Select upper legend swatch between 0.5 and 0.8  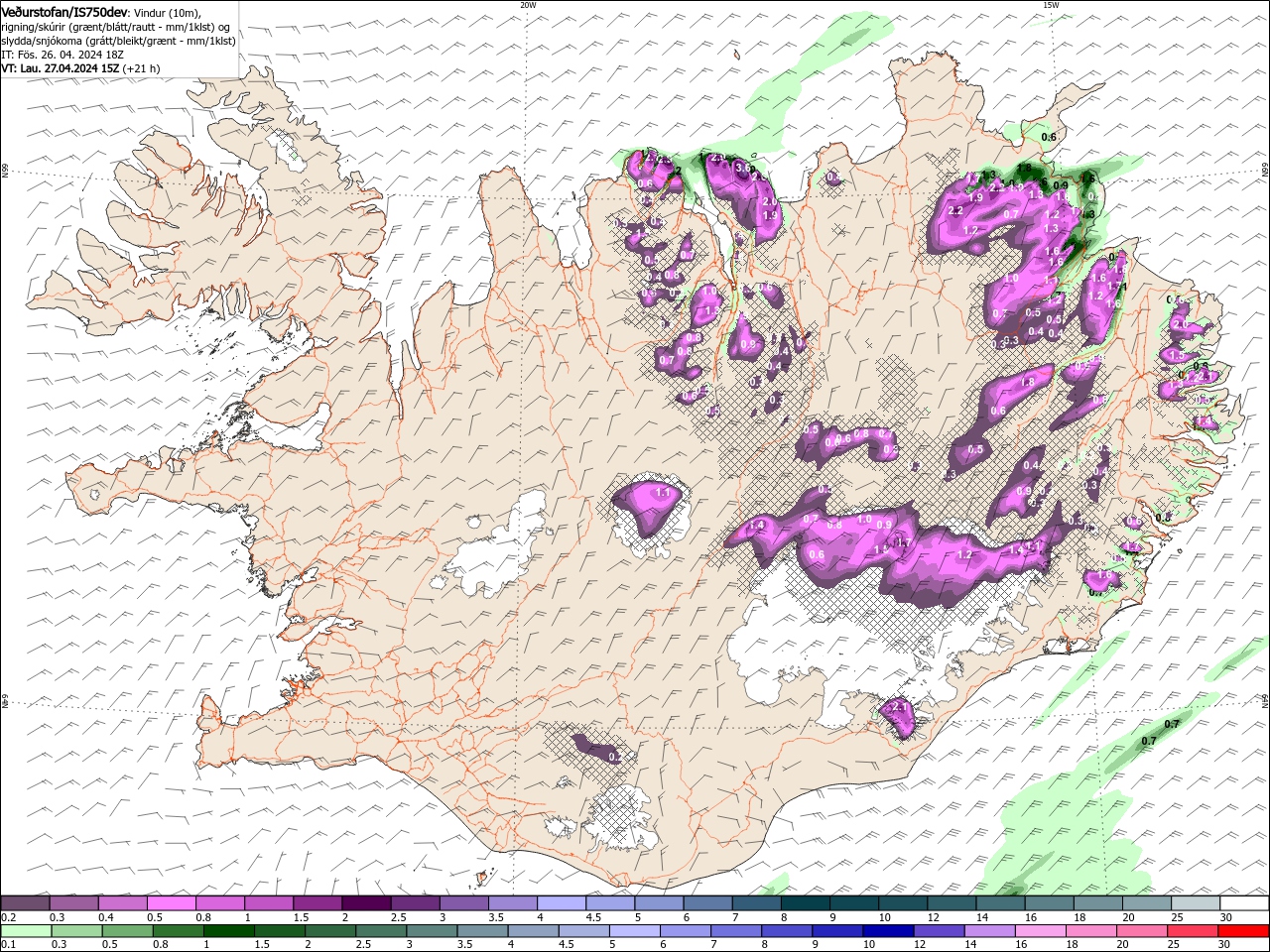pos(171,903)
